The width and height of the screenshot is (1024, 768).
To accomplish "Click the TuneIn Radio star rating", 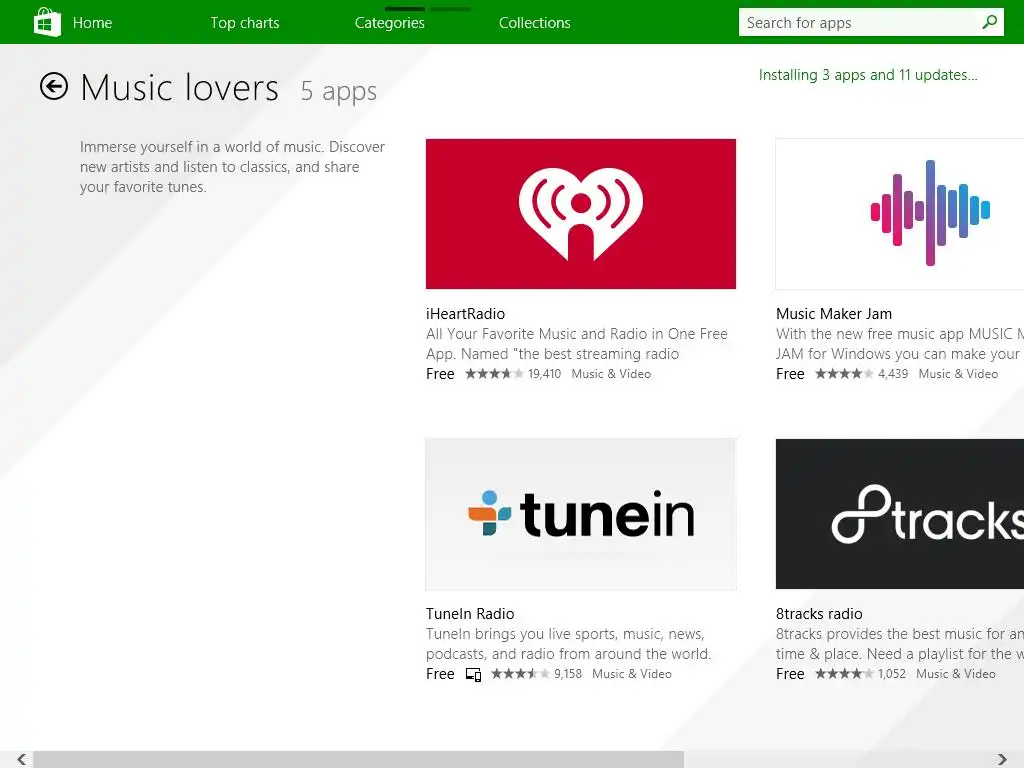I will click(x=520, y=673).
